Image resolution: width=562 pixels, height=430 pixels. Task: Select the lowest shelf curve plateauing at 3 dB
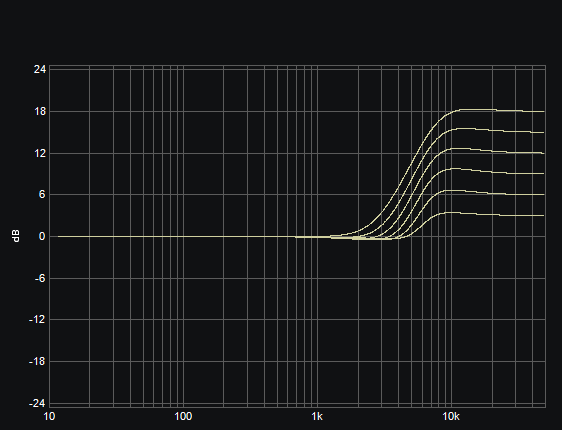coord(502,215)
